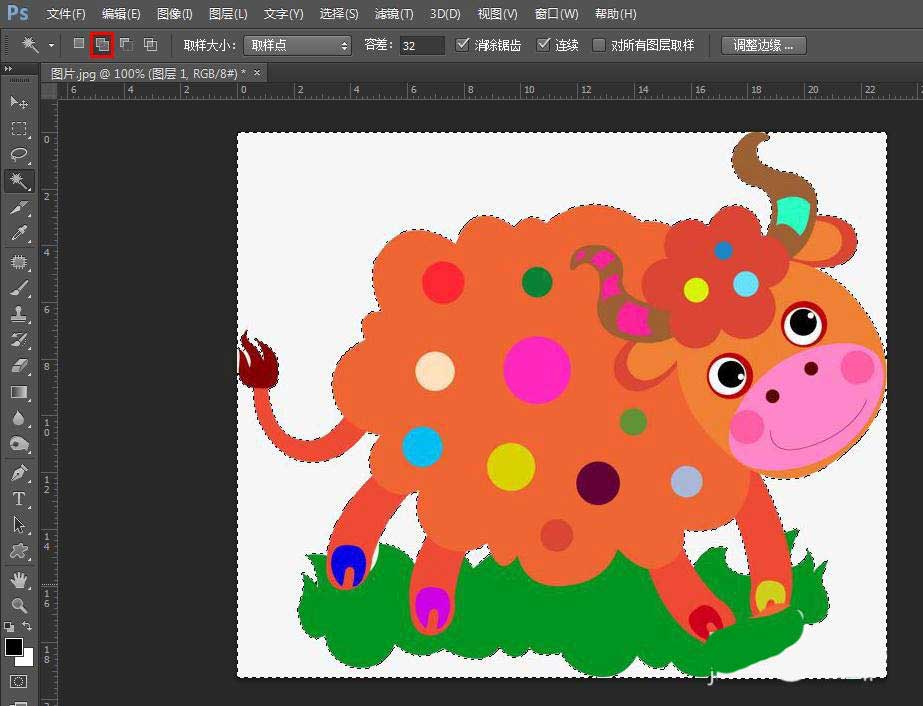Click the 容差 tolerance input field

point(421,45)
